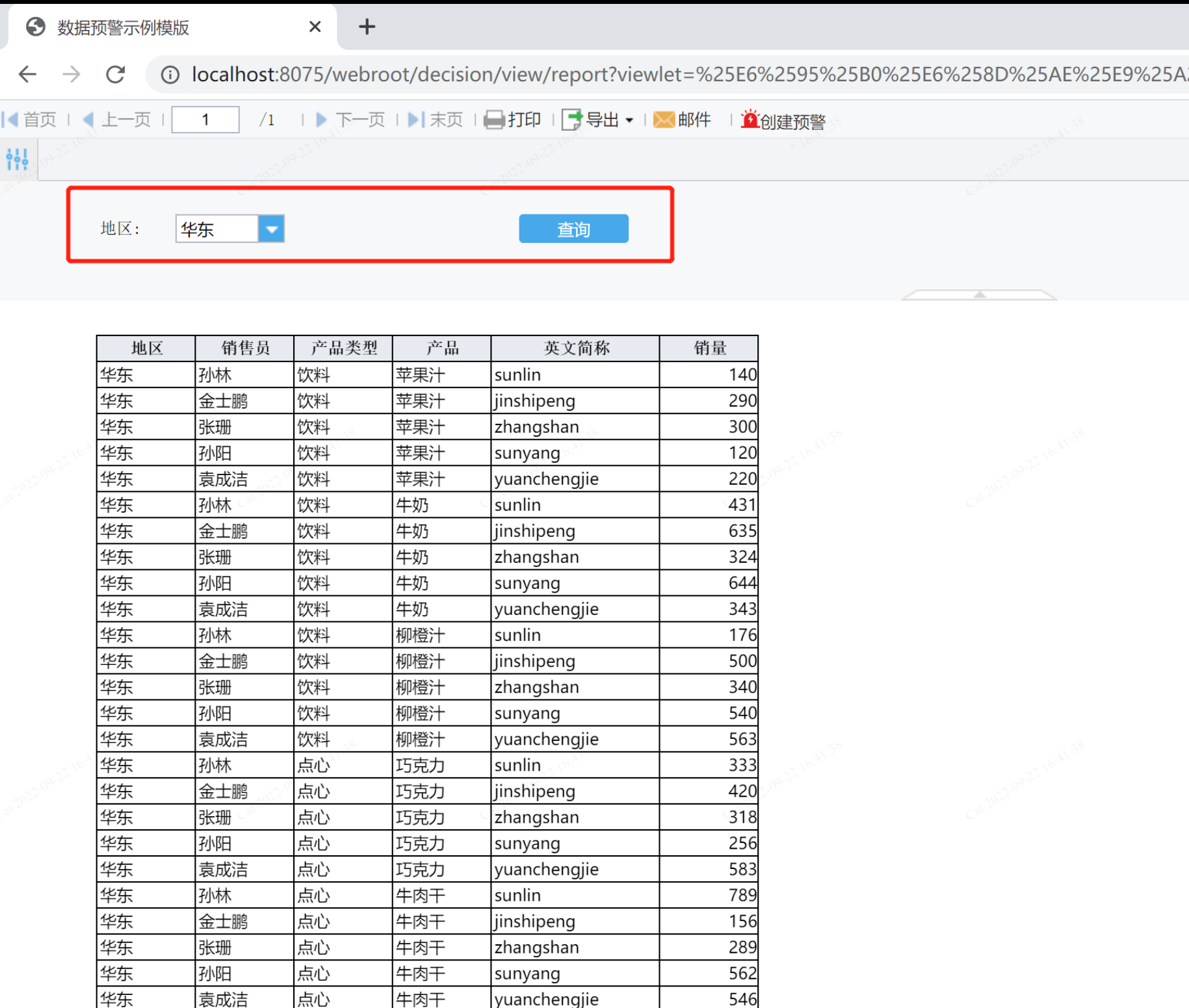This screenshot has width=1189, height=1008.
Task: Click the sales value 290 cell
Action: point(709,401)
